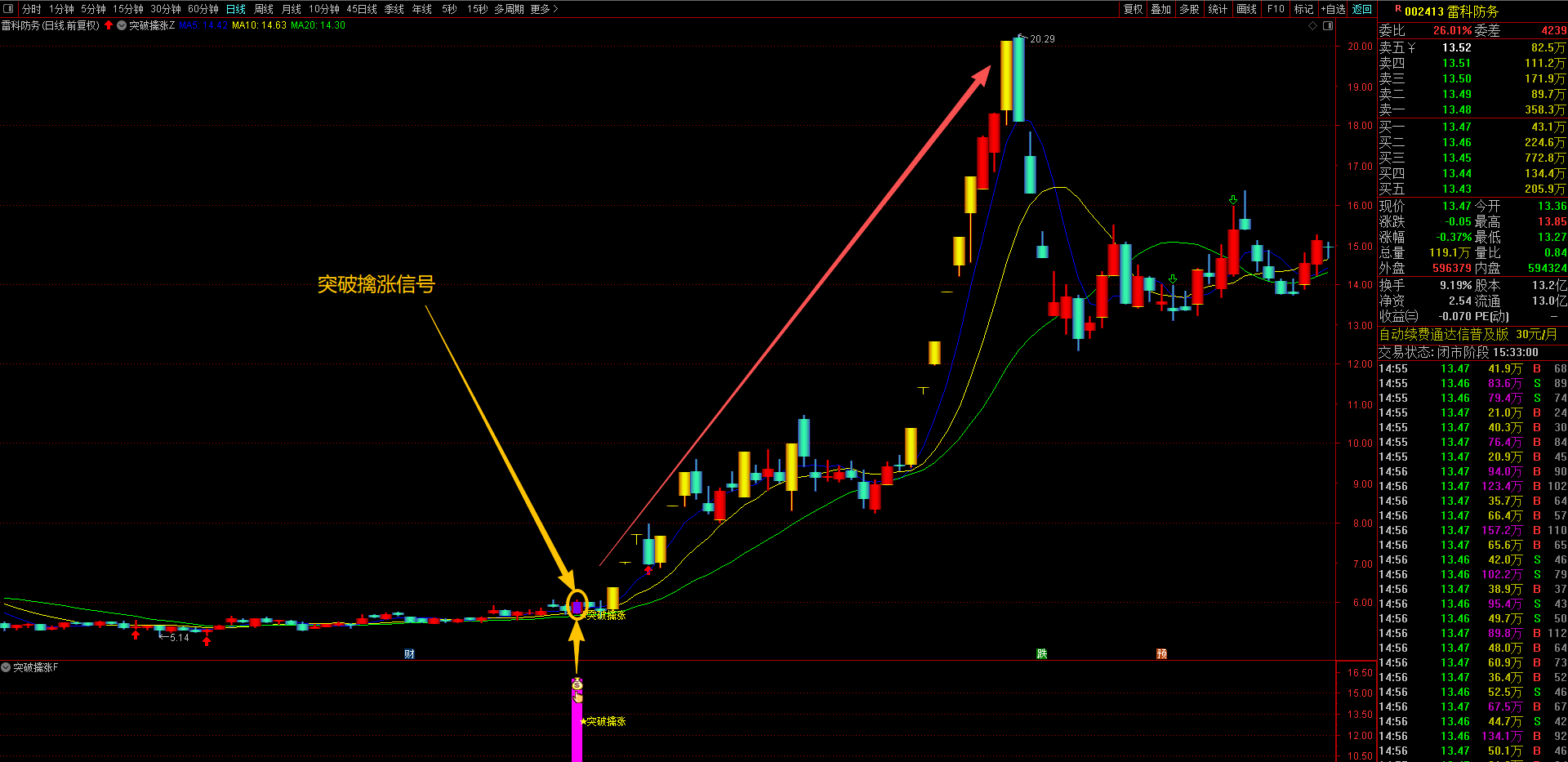Viewport: 1568px width, 762px height.
Task: Click the money bag signal icon in sub-chart
Action: (577, 684)
